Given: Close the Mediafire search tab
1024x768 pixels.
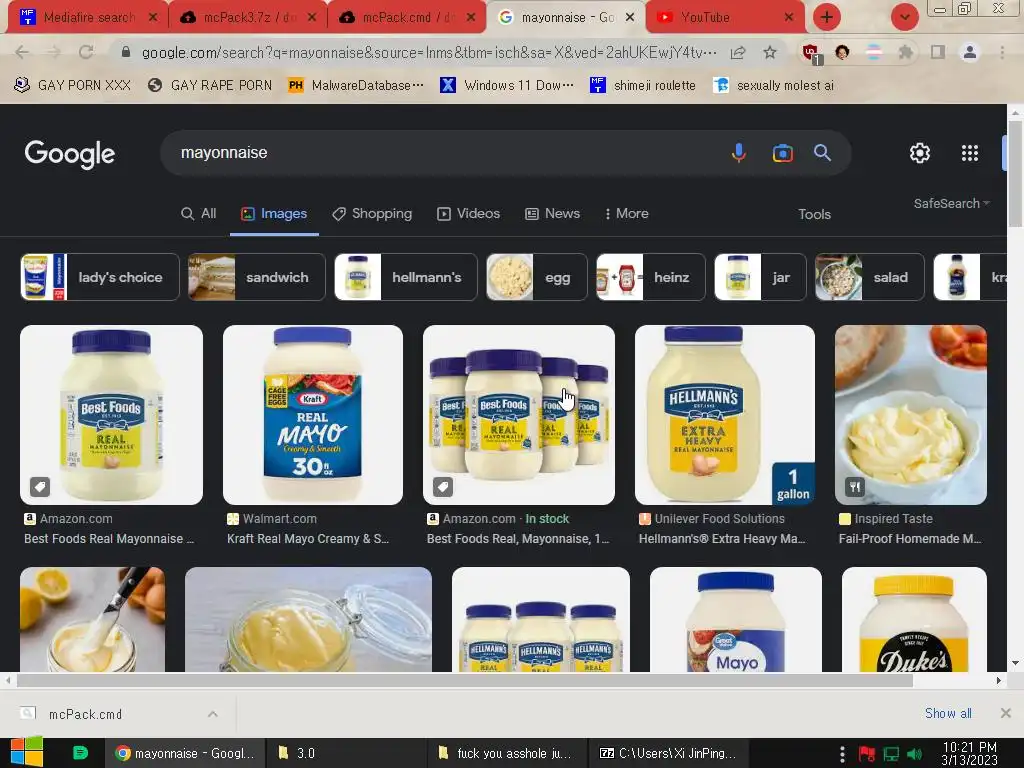Looking at the screenshot, I should point(153,17).
